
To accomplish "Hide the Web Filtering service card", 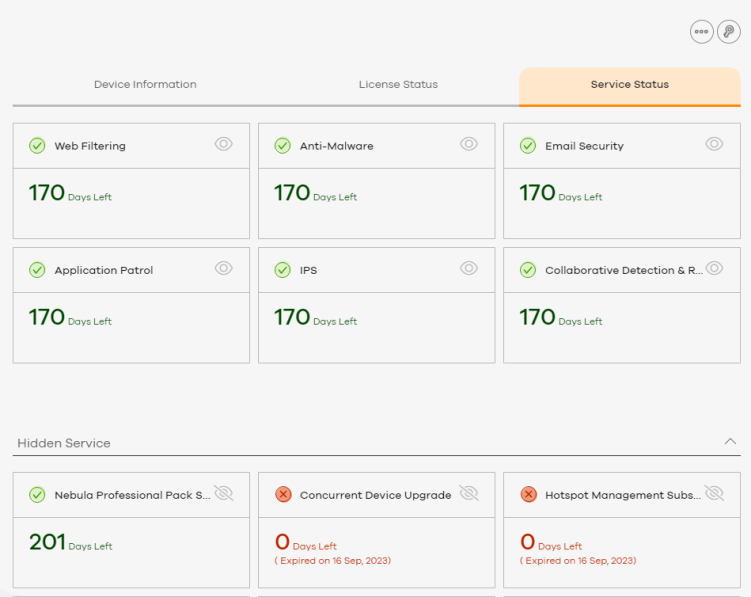I will [x=224, y=144].
